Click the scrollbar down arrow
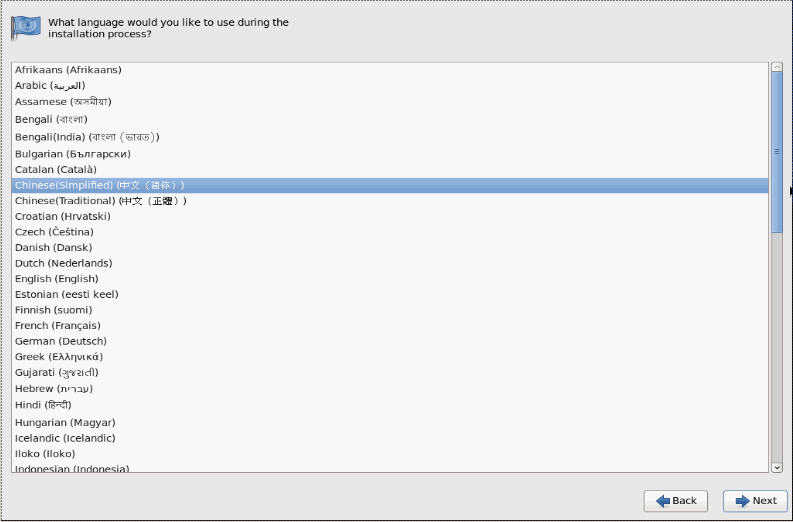 (776, 466)
